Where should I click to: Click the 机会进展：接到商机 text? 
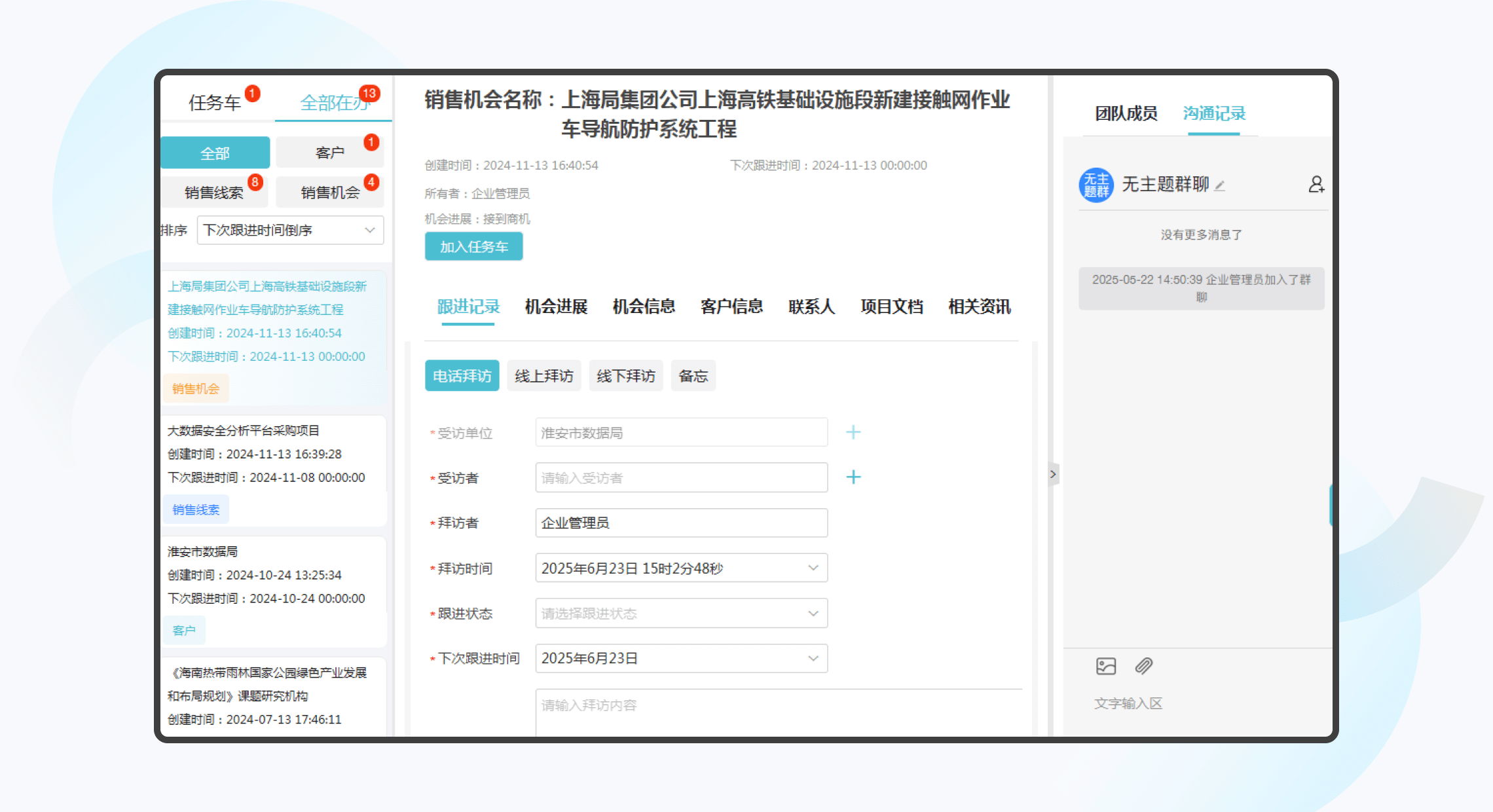(477, 219)
